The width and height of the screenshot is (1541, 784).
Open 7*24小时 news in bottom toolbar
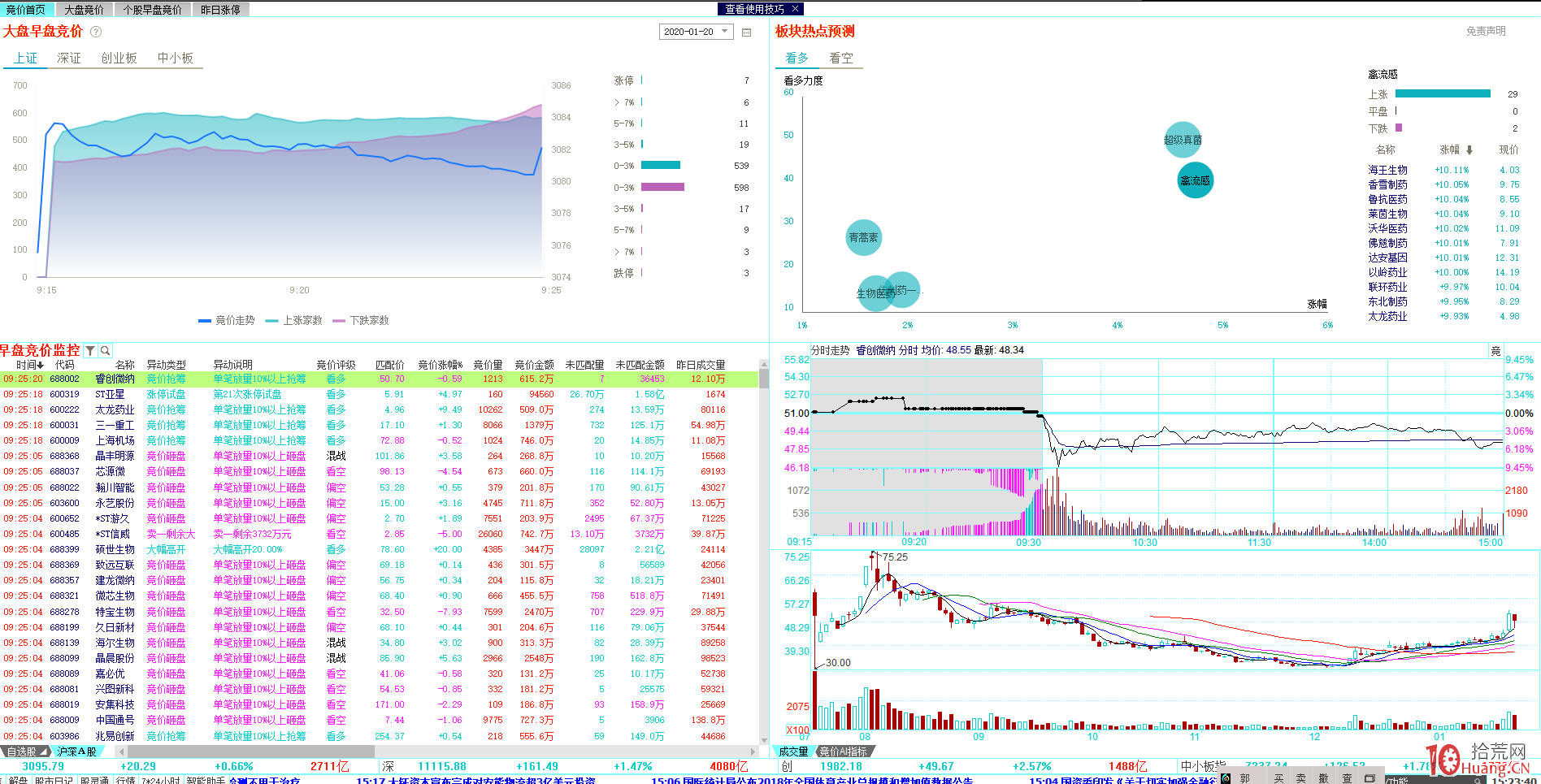point(161,779)
